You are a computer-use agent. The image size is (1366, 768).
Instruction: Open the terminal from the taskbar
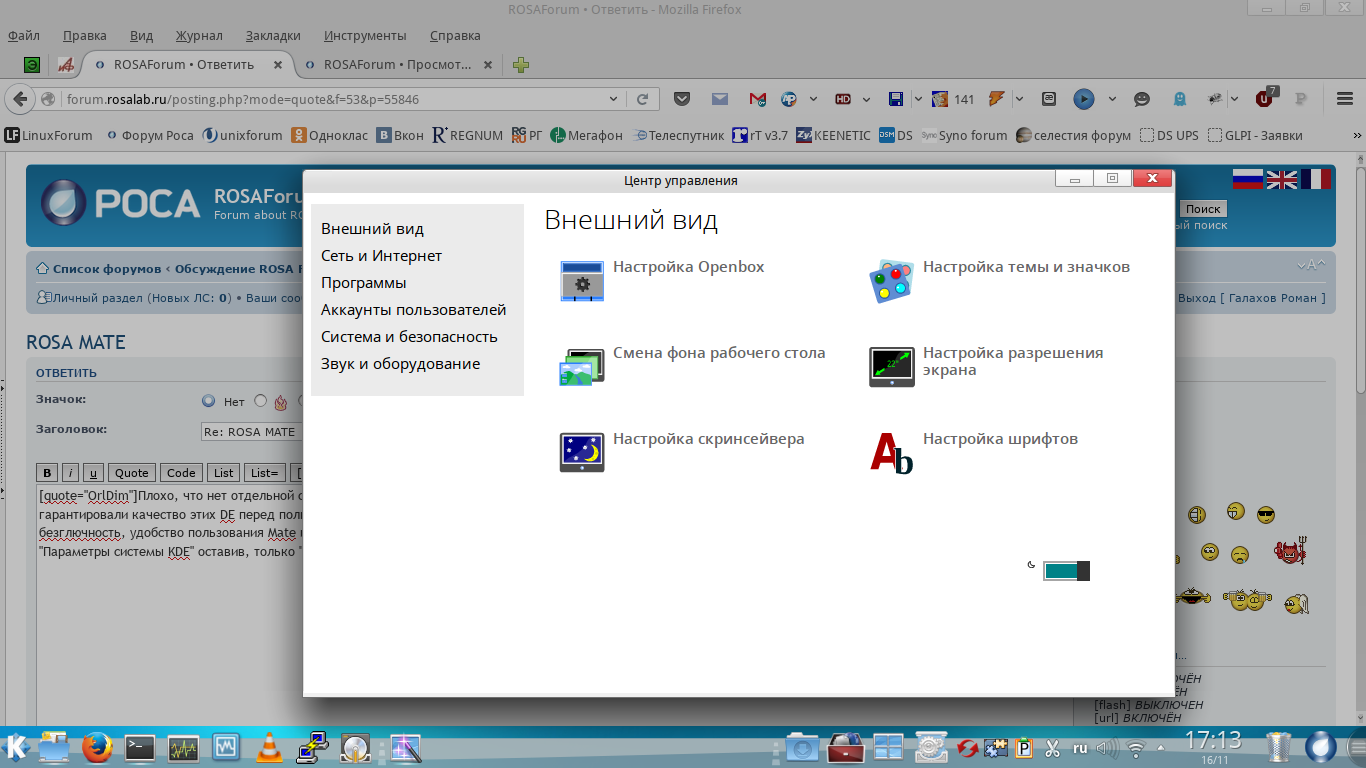click(139, 748)
